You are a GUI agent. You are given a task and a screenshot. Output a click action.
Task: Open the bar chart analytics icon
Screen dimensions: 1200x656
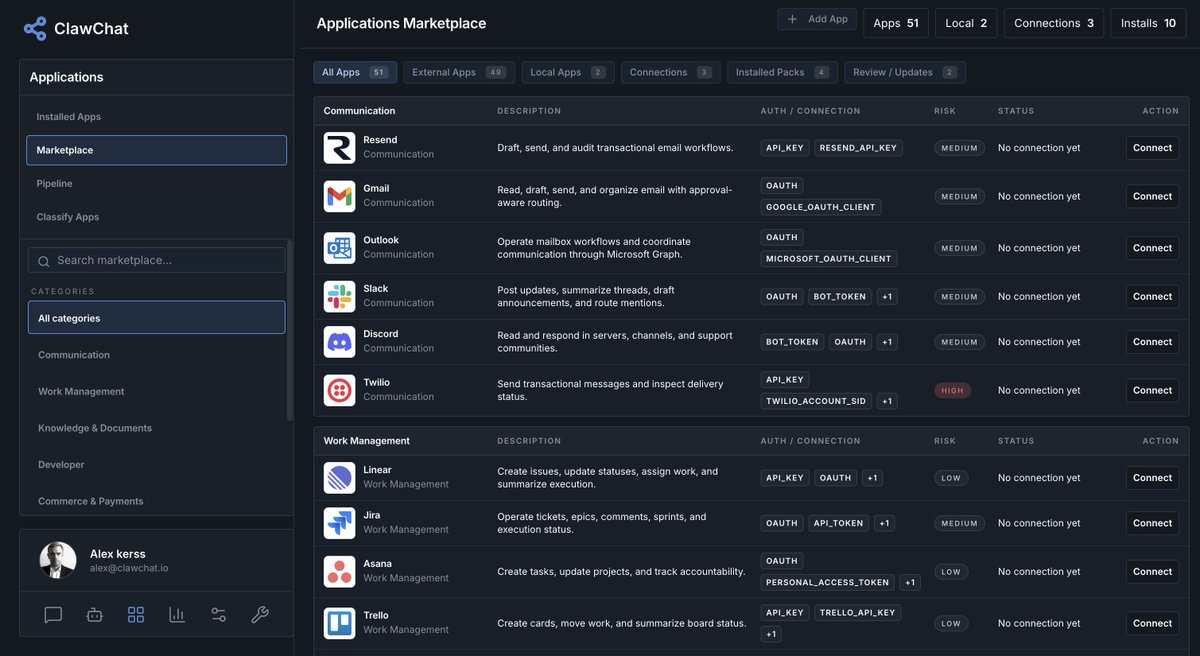(177, 615)
